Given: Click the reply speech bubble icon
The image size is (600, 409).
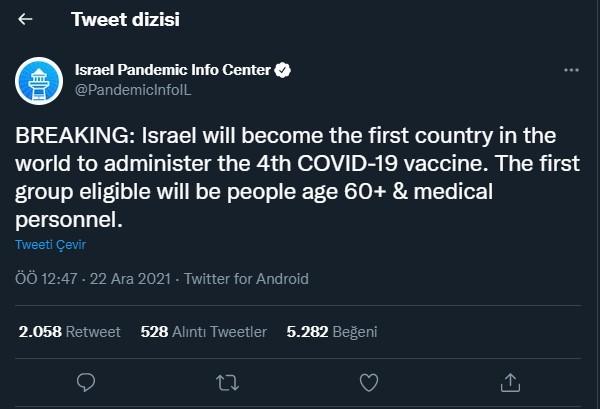Looking at the screenshot, I should (87, 381).
